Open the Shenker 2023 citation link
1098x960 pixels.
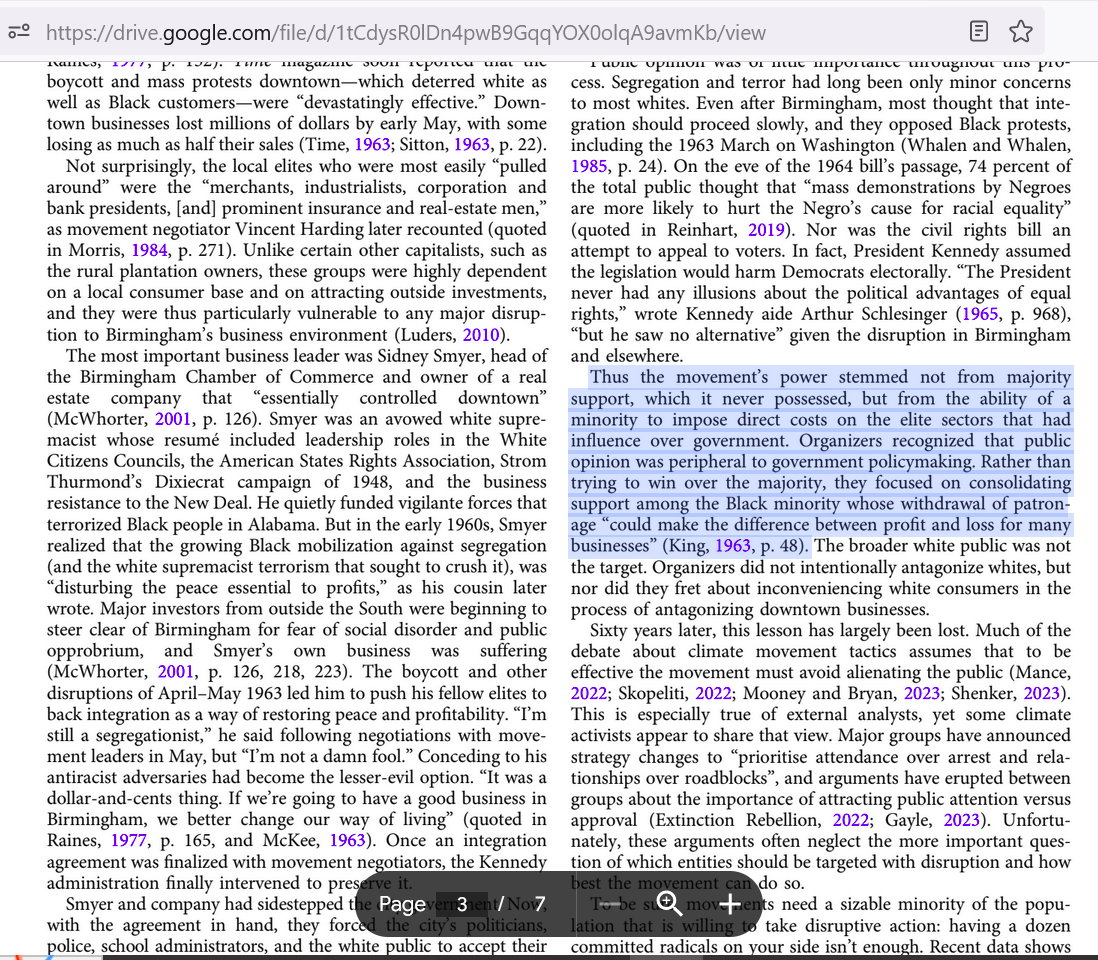point(1041,693)
